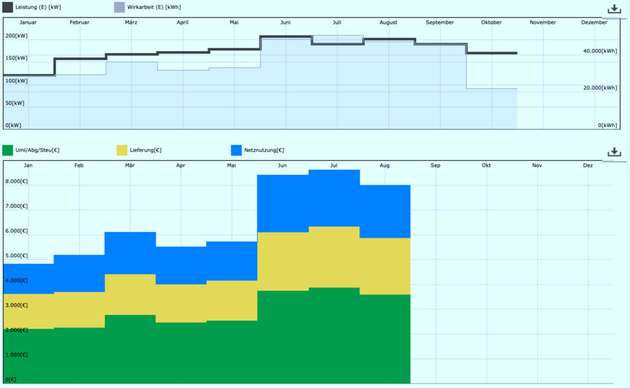
Task: Select the Dezember label in upper chart
Action: point(594,22)
